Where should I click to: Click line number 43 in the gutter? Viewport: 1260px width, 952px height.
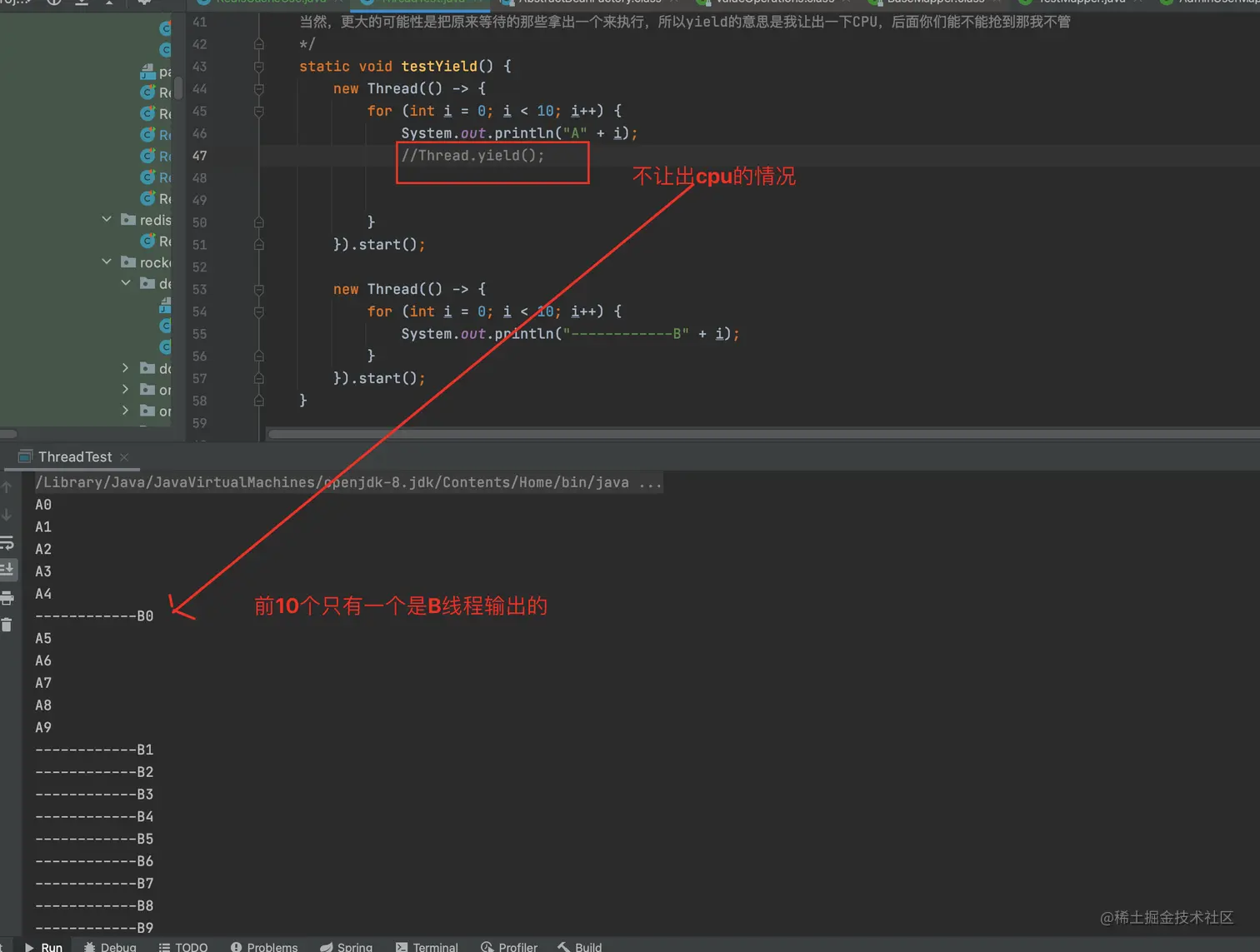coord(200,67)
